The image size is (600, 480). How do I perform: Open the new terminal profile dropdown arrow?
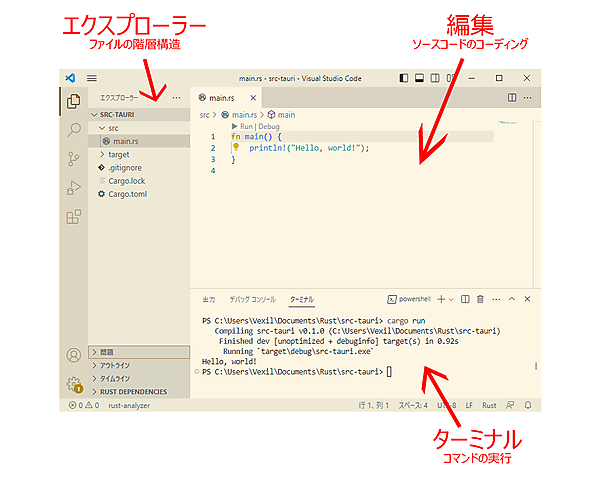tap(451, 299)
